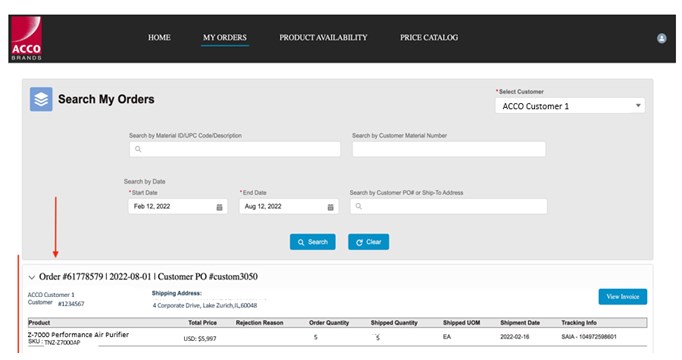Open the PRICE CATALOG page
The width and height of the screenshot is (682, 360).
(429, 37)
